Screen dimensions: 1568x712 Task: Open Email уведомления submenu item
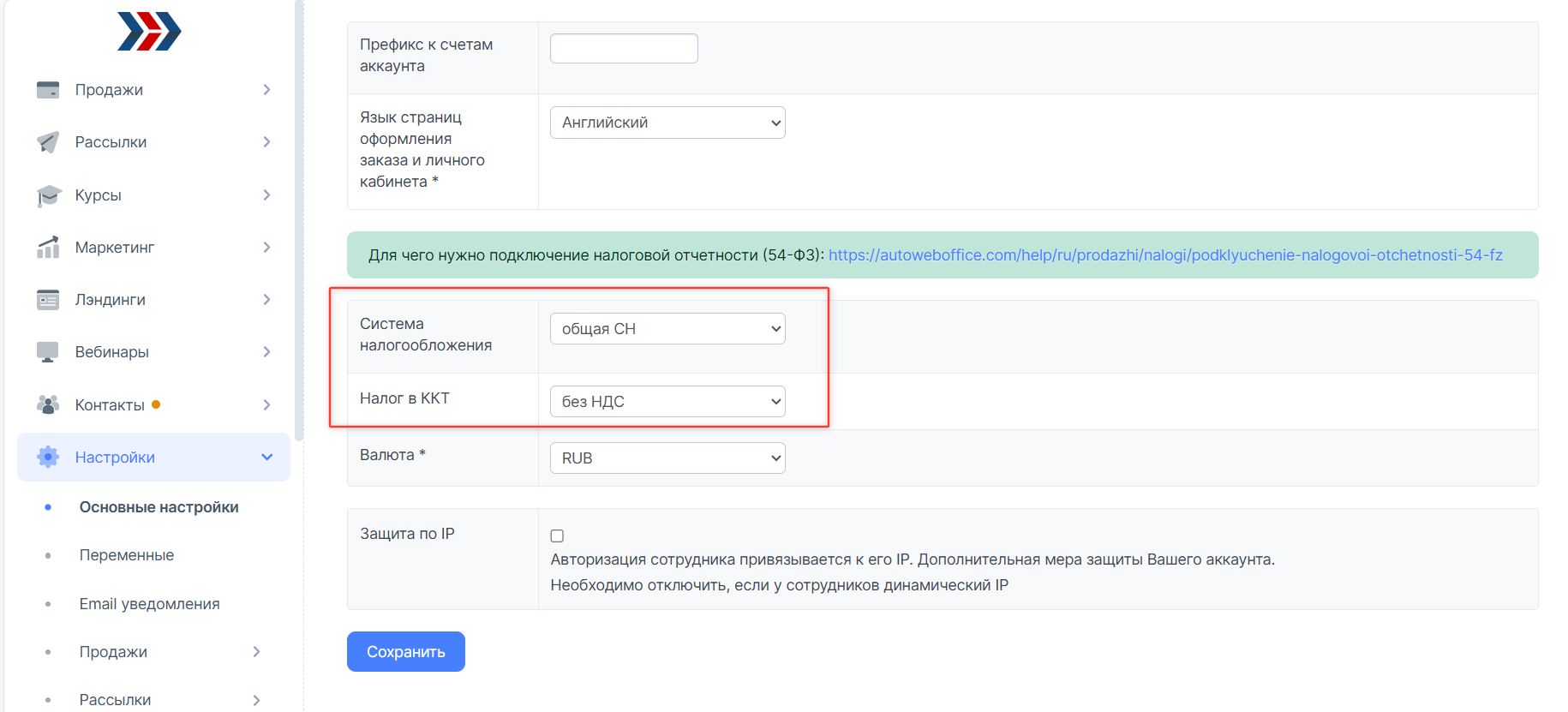click(x=149, y=604)
